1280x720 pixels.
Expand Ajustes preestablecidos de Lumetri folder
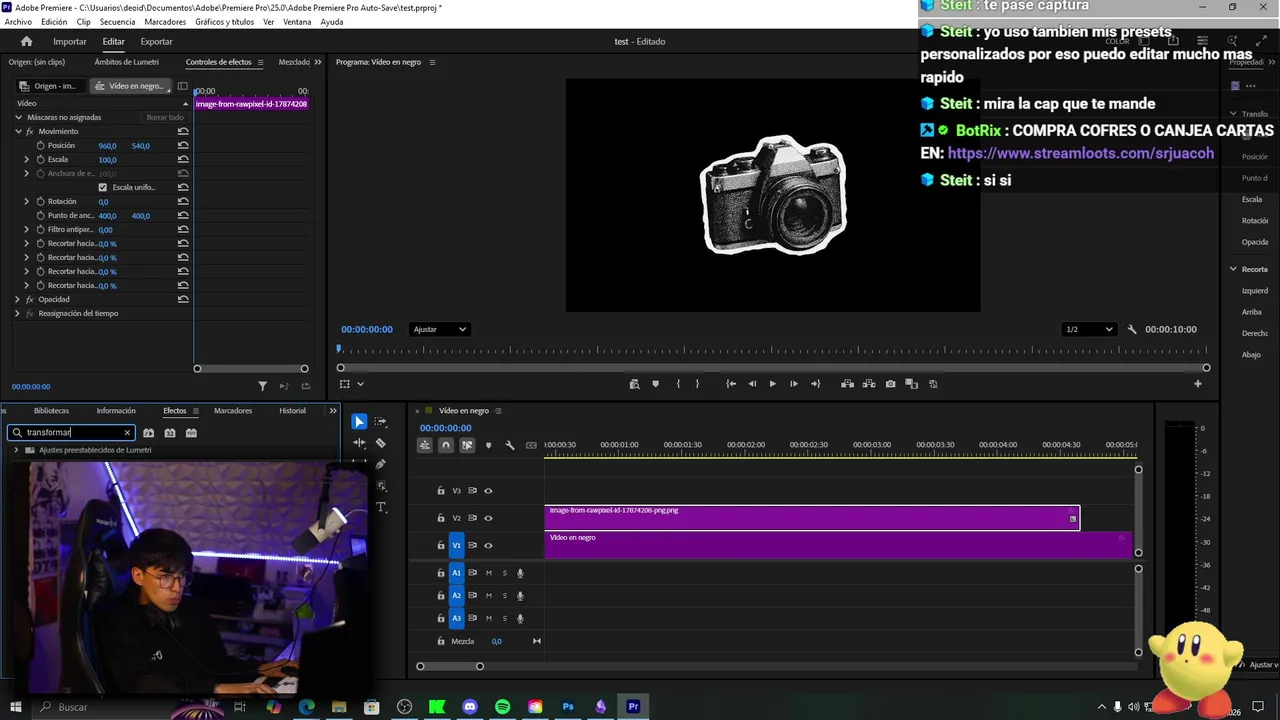(x=16, y=450)
